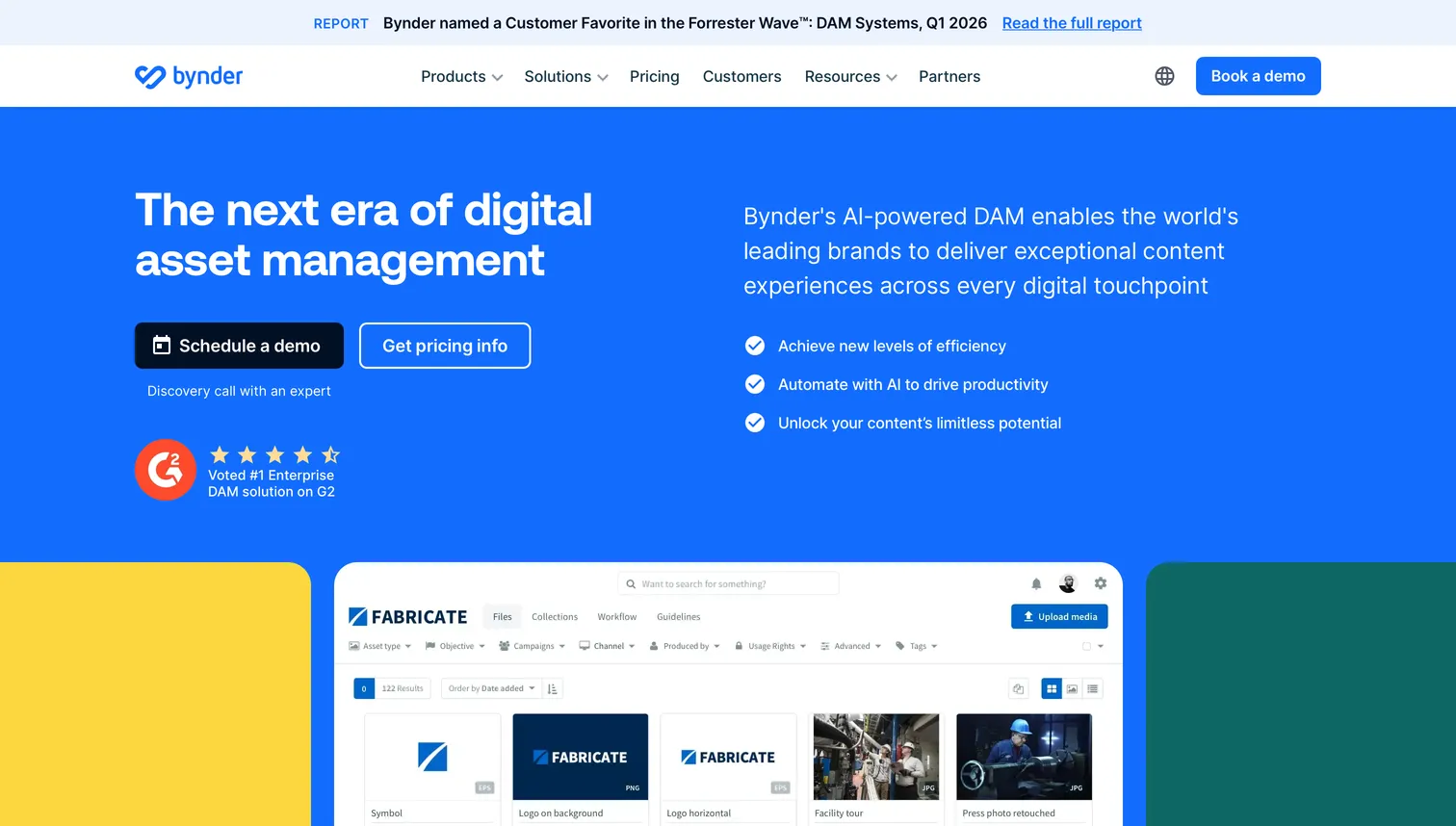
Task: Select the Files tab
Action: pos(503,617)
